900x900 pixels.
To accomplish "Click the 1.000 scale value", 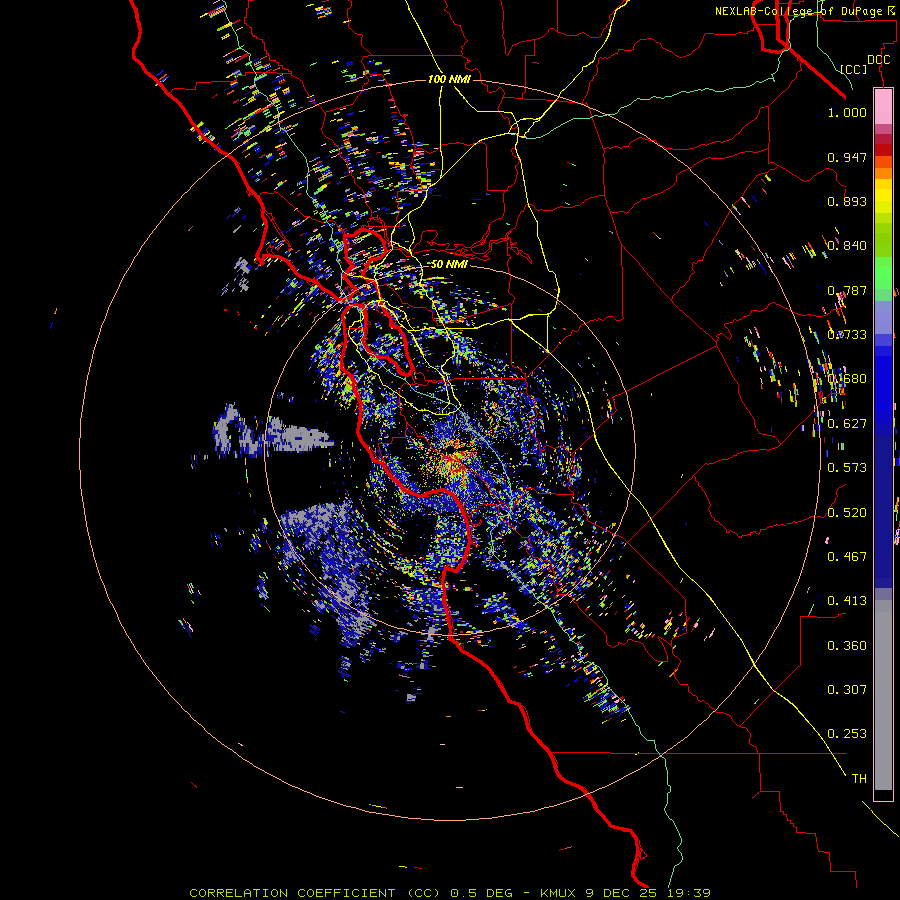I will tap(847, 112).
